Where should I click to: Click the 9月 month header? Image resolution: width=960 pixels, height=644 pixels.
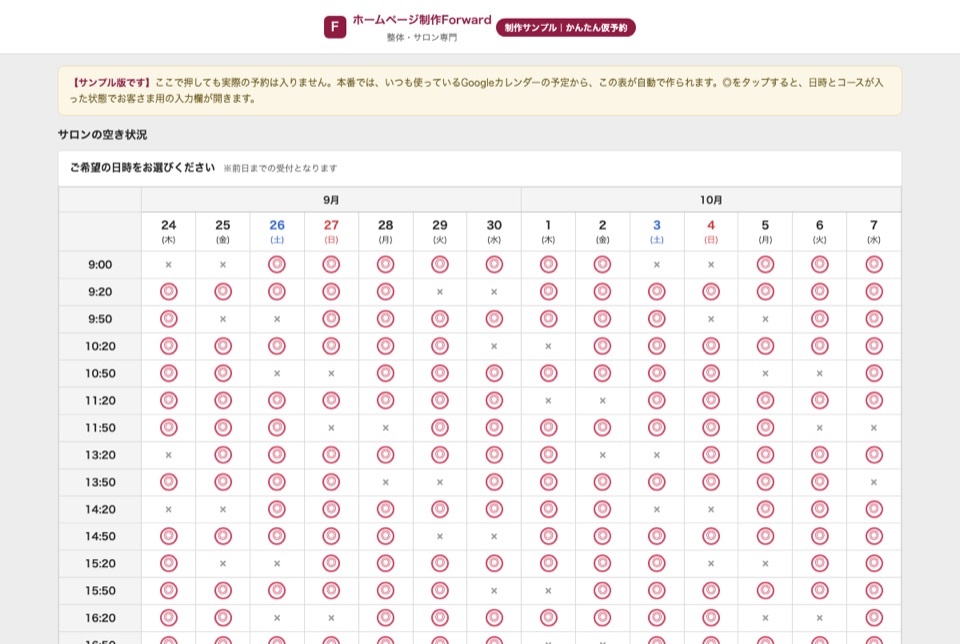[331, 200]
